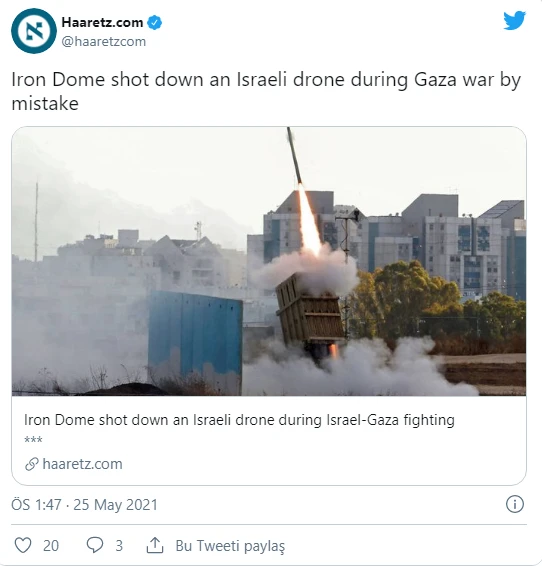Click the reply count of 3

119,546
